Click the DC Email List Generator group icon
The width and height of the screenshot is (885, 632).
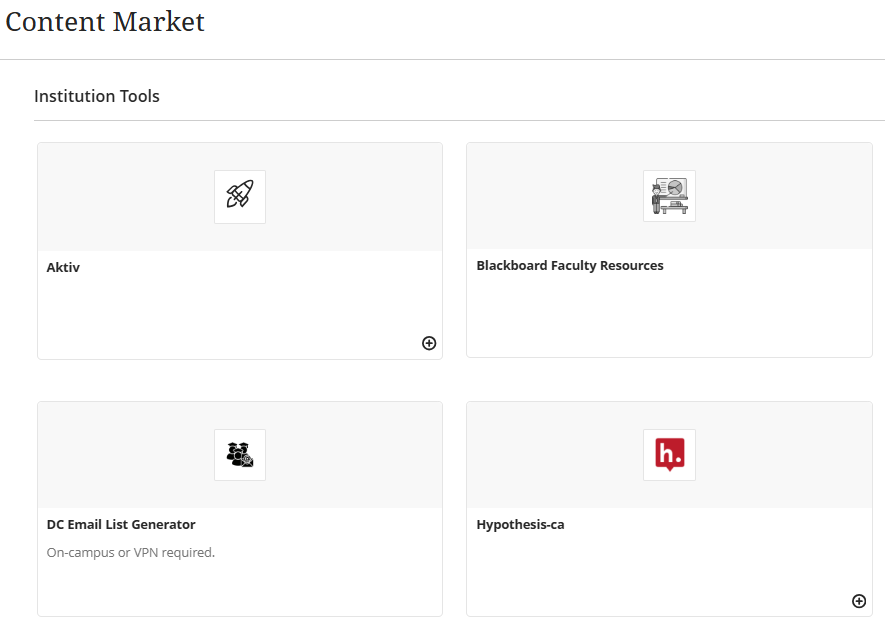[239, 454]
